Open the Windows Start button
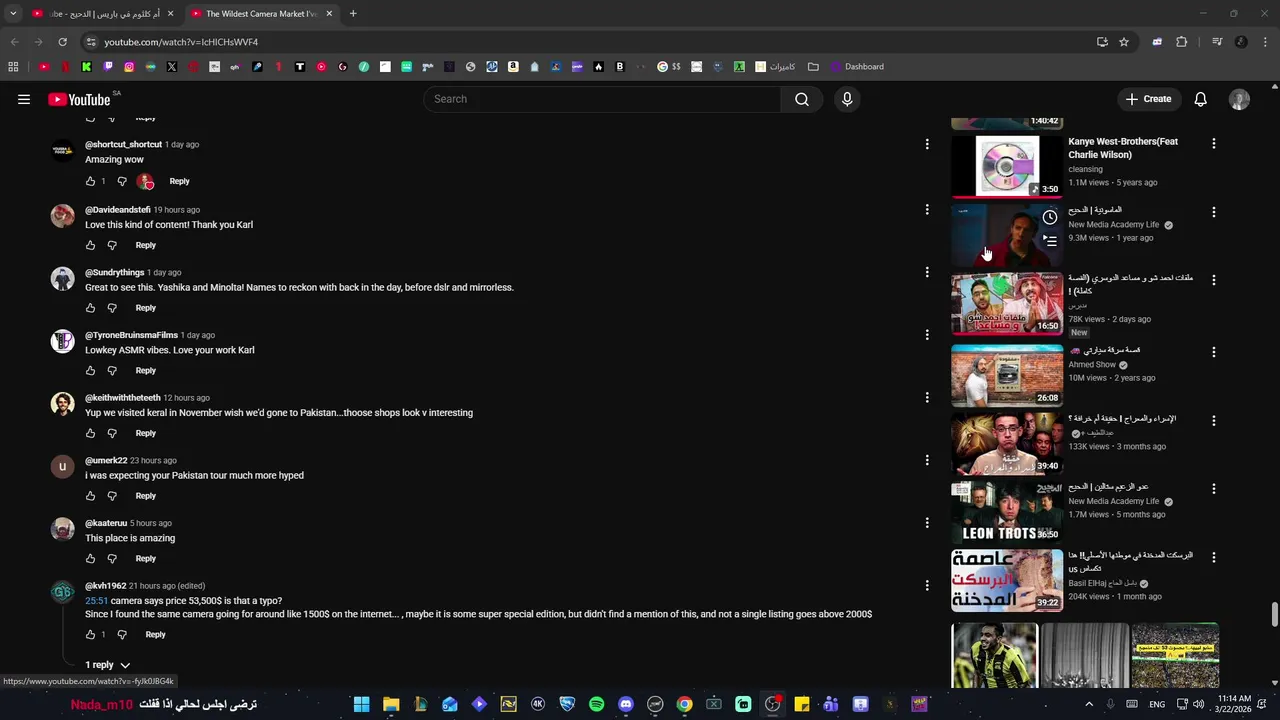 click(361, 704)
